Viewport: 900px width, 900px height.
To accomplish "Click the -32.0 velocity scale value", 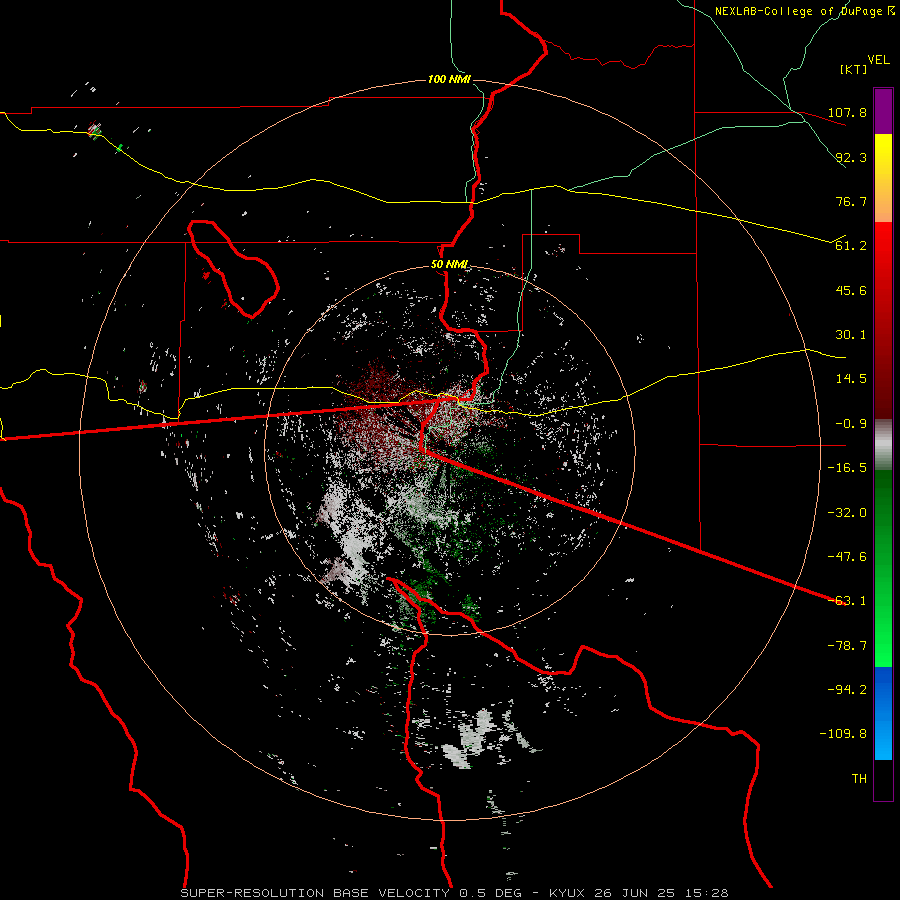I will click(847, 513).
